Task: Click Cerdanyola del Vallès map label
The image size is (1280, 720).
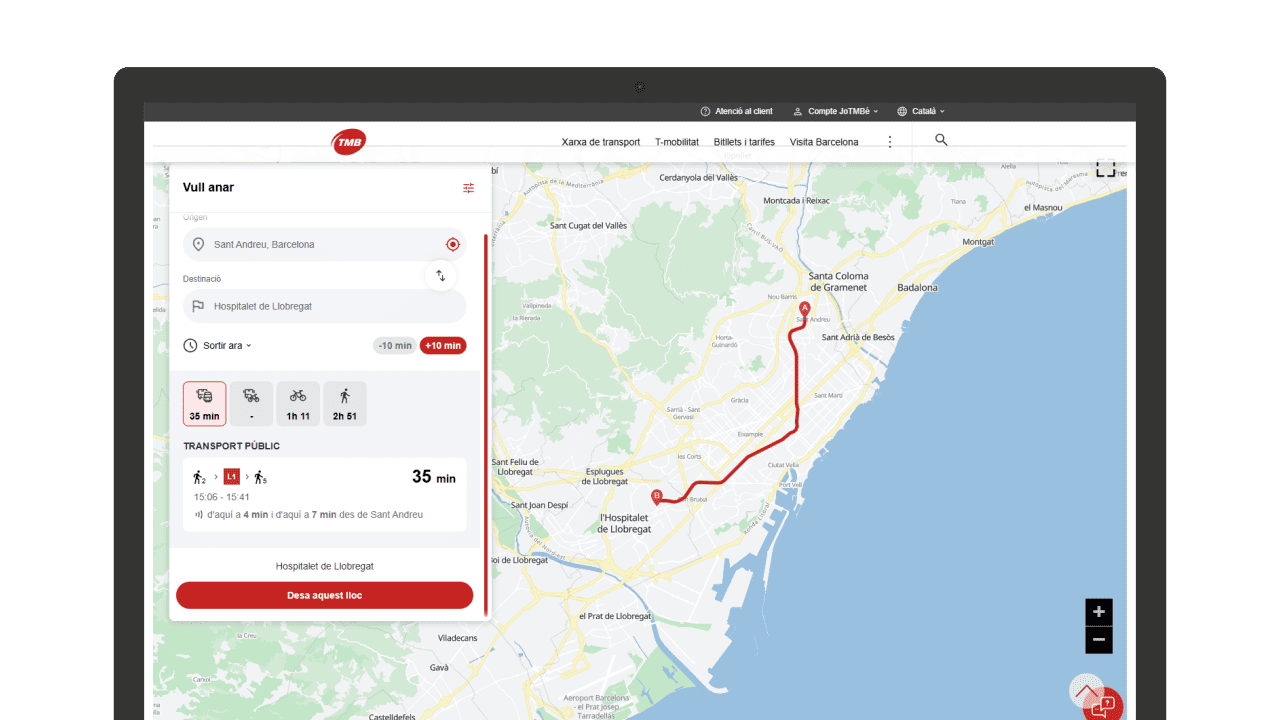Action: pyautogui.click(x=698, y=177)
